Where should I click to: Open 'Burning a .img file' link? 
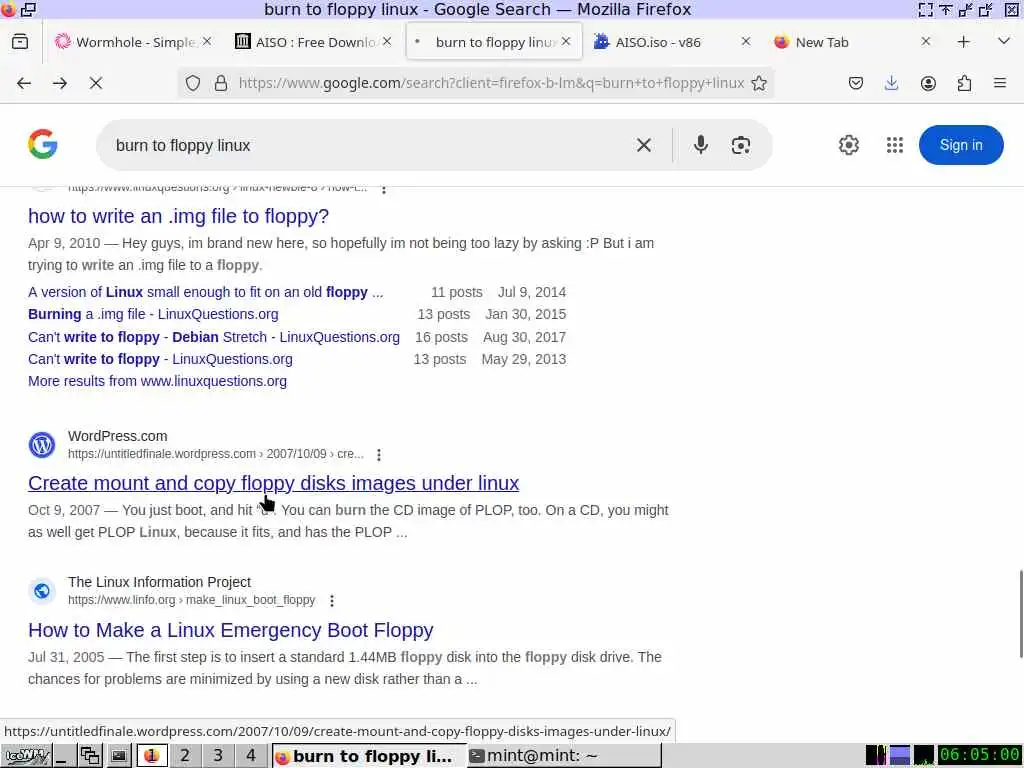click(x=153, y=314)
